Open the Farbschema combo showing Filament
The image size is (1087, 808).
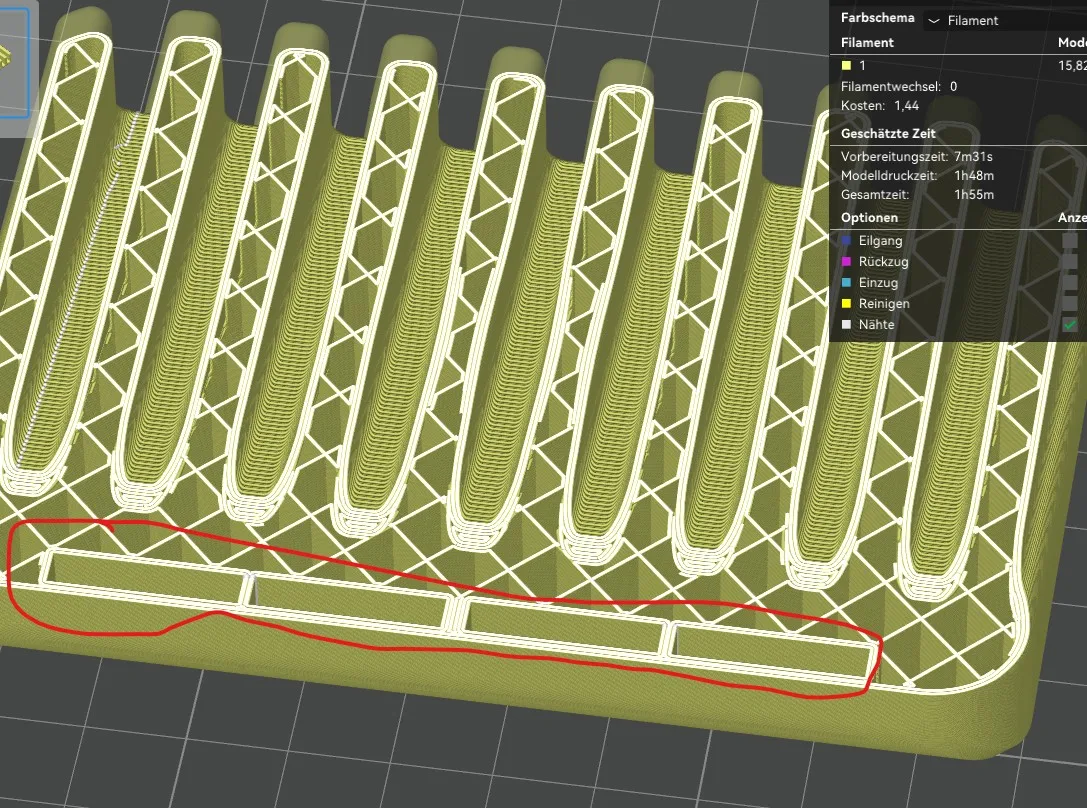[1005, 21]
